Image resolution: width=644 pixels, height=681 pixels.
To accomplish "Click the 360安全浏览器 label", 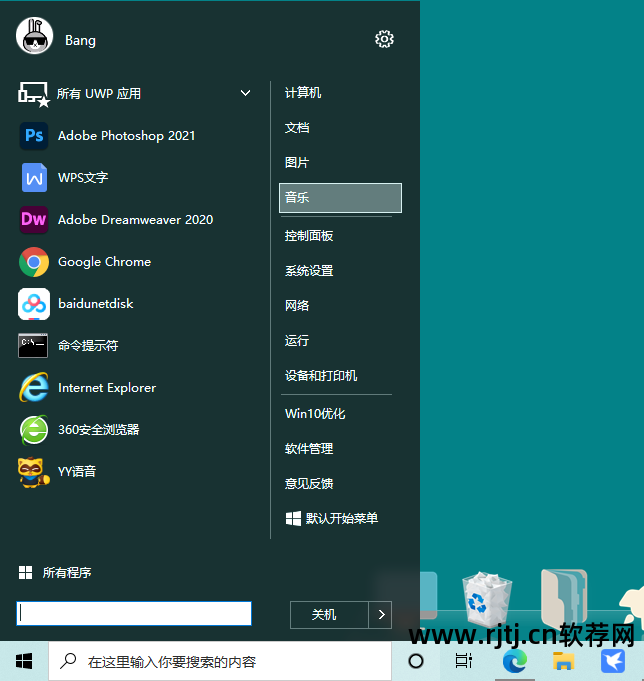I will pos(99,430).
